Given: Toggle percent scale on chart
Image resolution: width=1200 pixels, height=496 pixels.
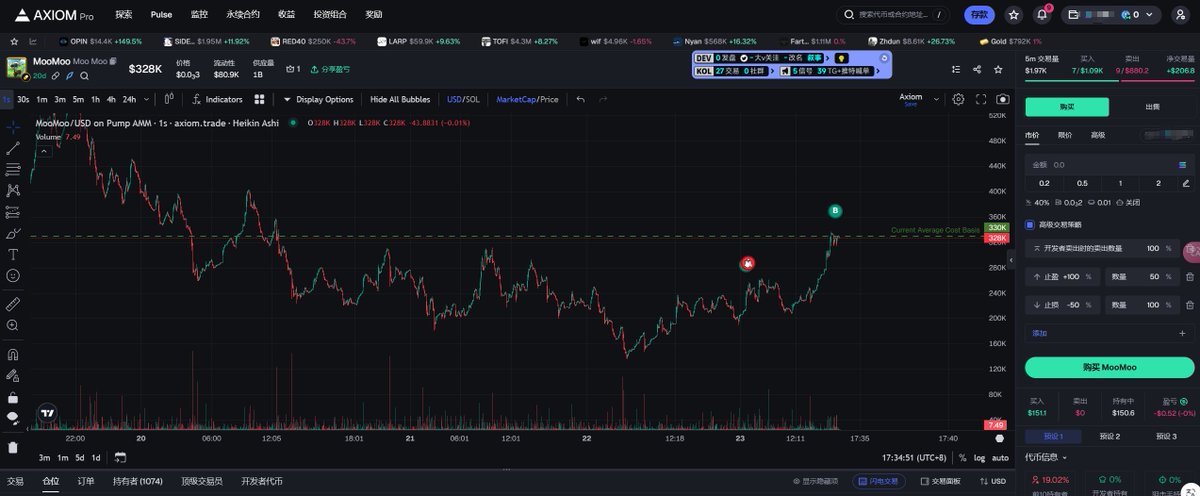Looking at the screenshot, I should tap(962, 457).
